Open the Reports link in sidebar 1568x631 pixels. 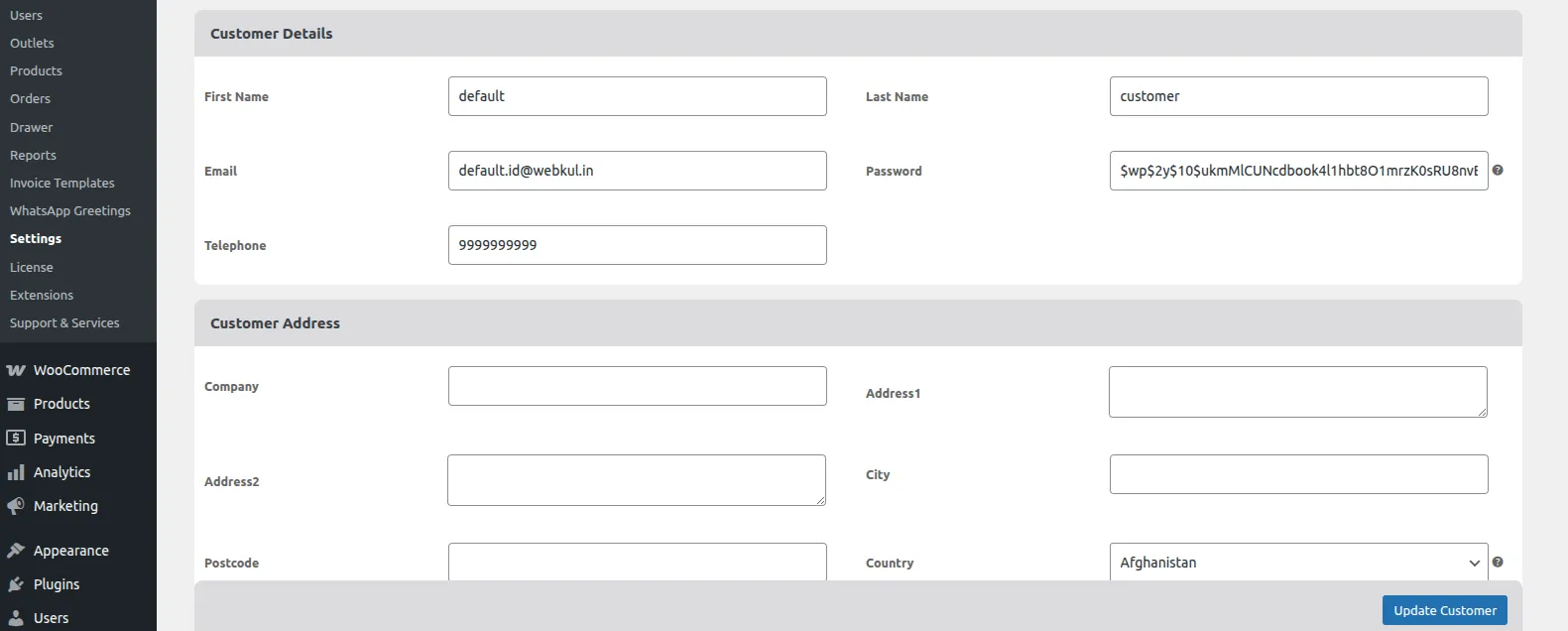pos(33,156)
